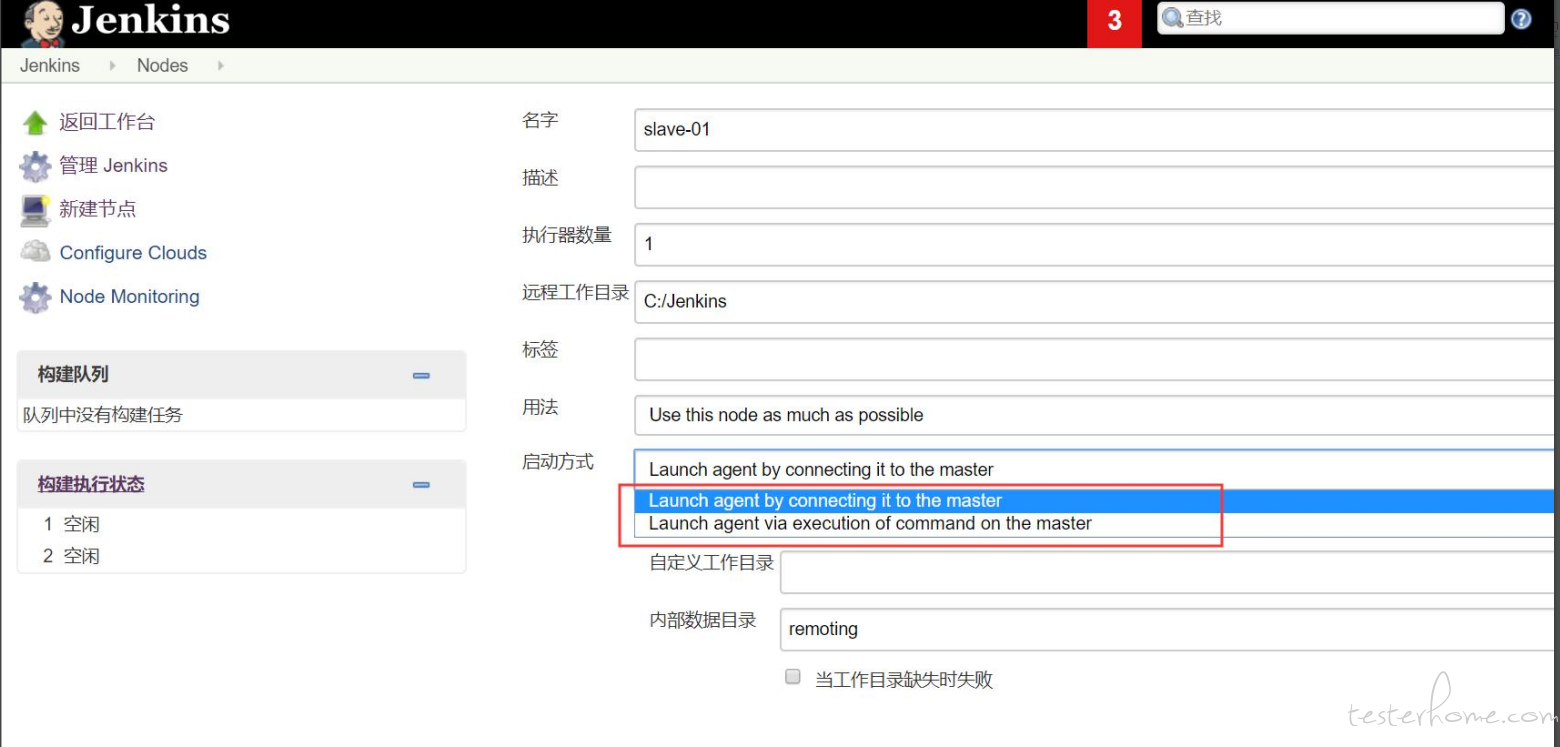Viewport: 1560px width, 747px height.
Task: Click the 自定义工作目录 field
Action: (1168, 572)
